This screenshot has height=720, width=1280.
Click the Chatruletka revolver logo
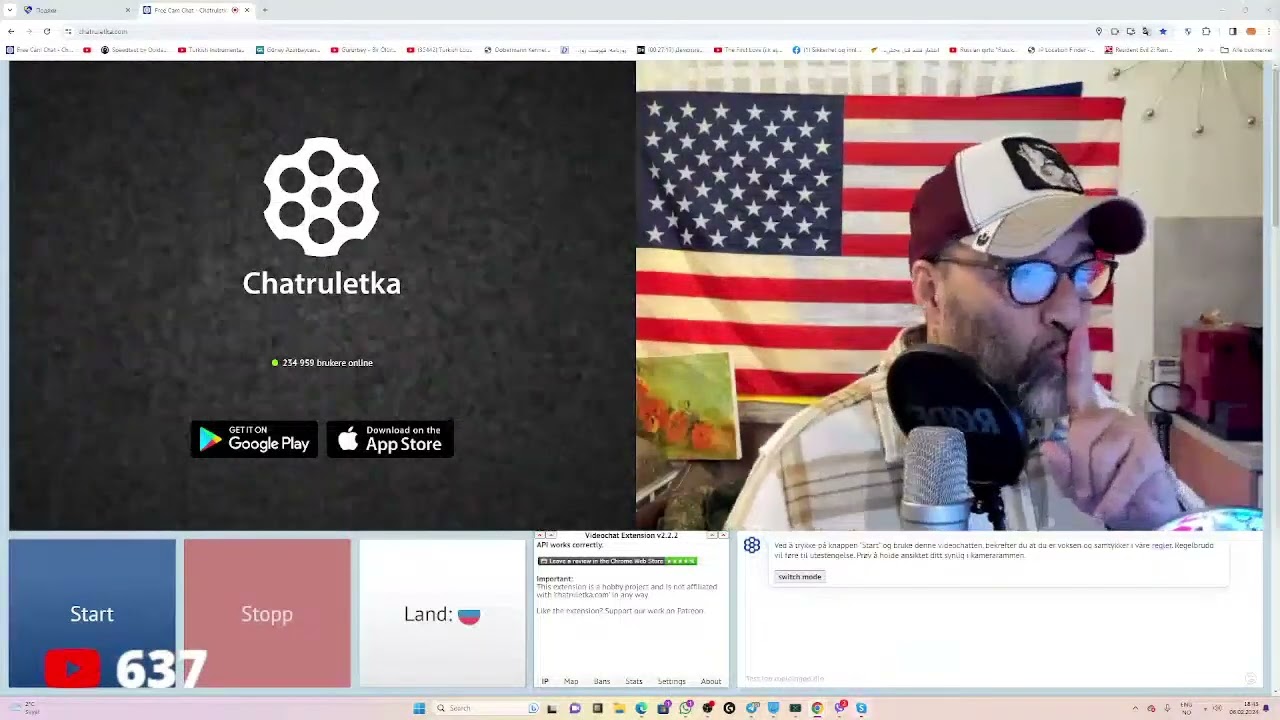[321, 197]
